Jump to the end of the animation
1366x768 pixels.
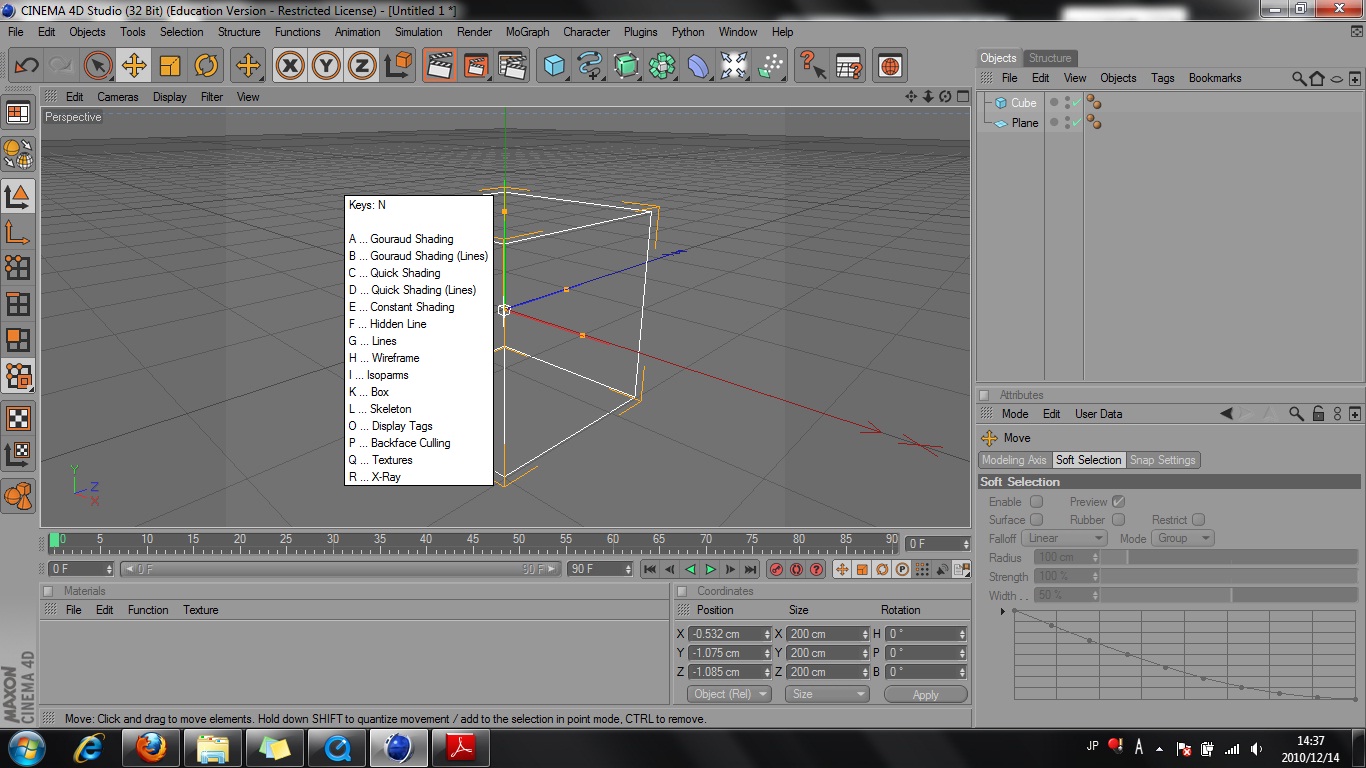(x=750, y=569)
